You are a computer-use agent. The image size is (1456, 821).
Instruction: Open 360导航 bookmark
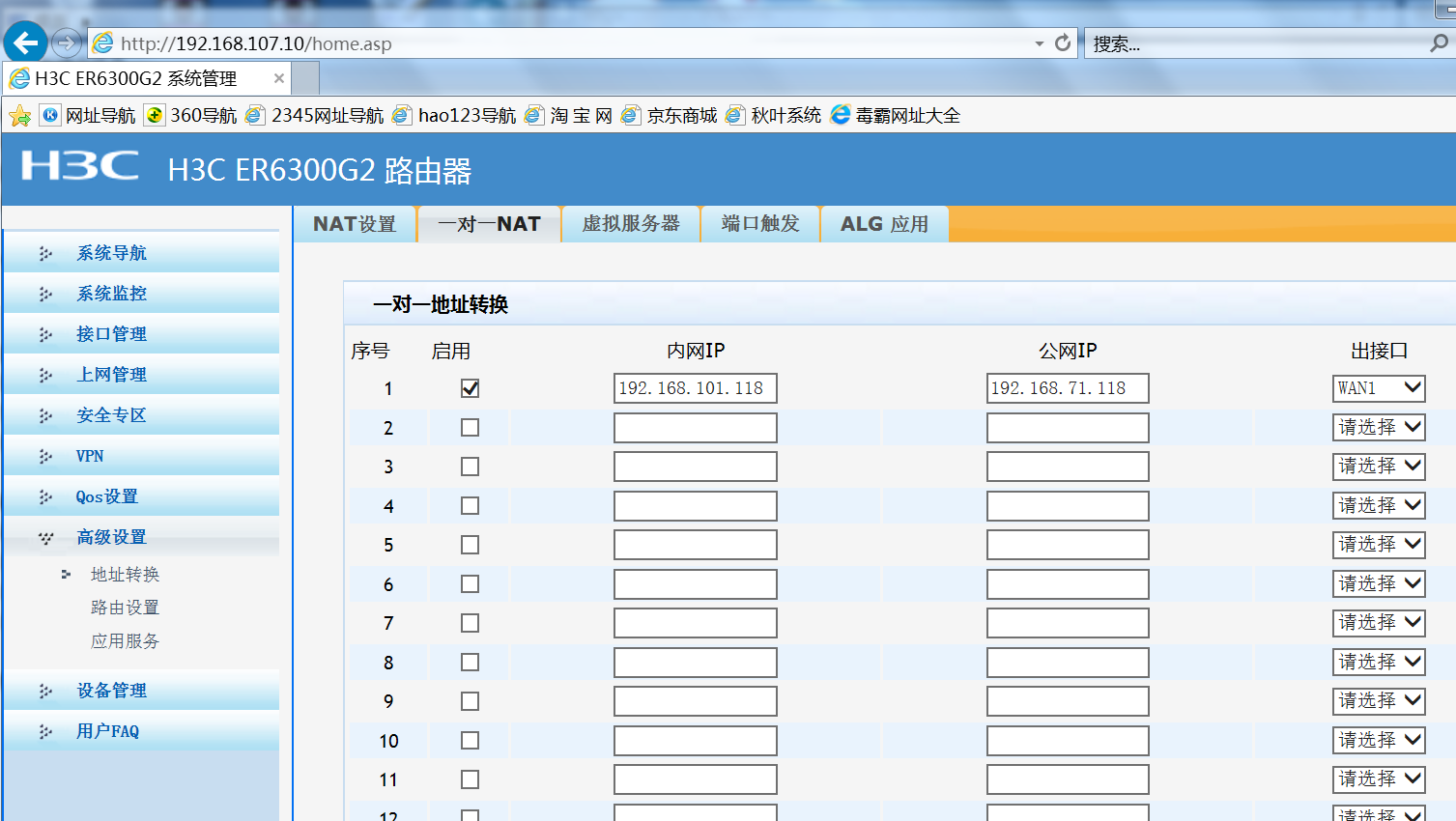190,116
